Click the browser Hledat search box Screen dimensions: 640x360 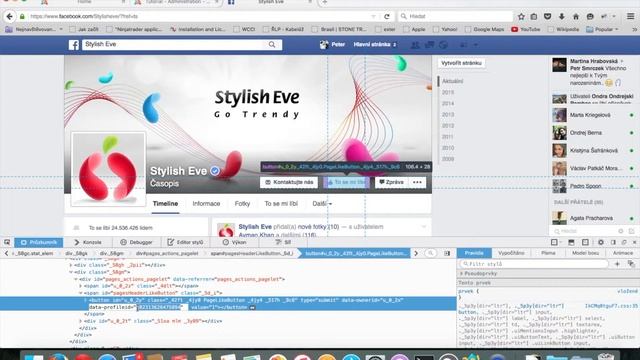pos(455,16)
